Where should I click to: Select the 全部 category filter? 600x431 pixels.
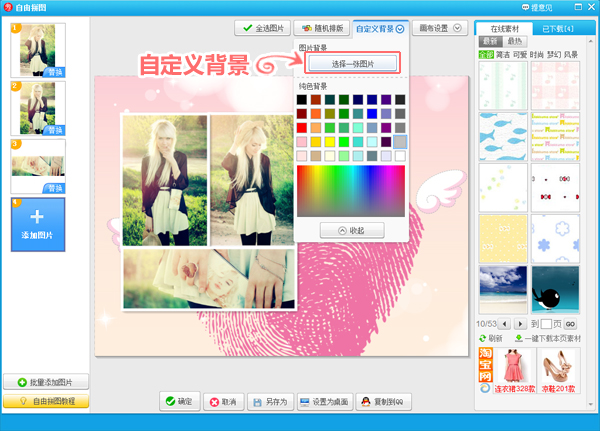coord(486,55)
